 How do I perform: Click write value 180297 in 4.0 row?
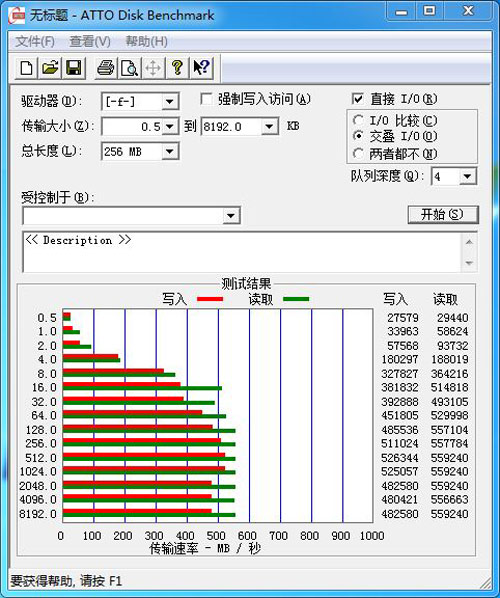(x=400, y=360)
